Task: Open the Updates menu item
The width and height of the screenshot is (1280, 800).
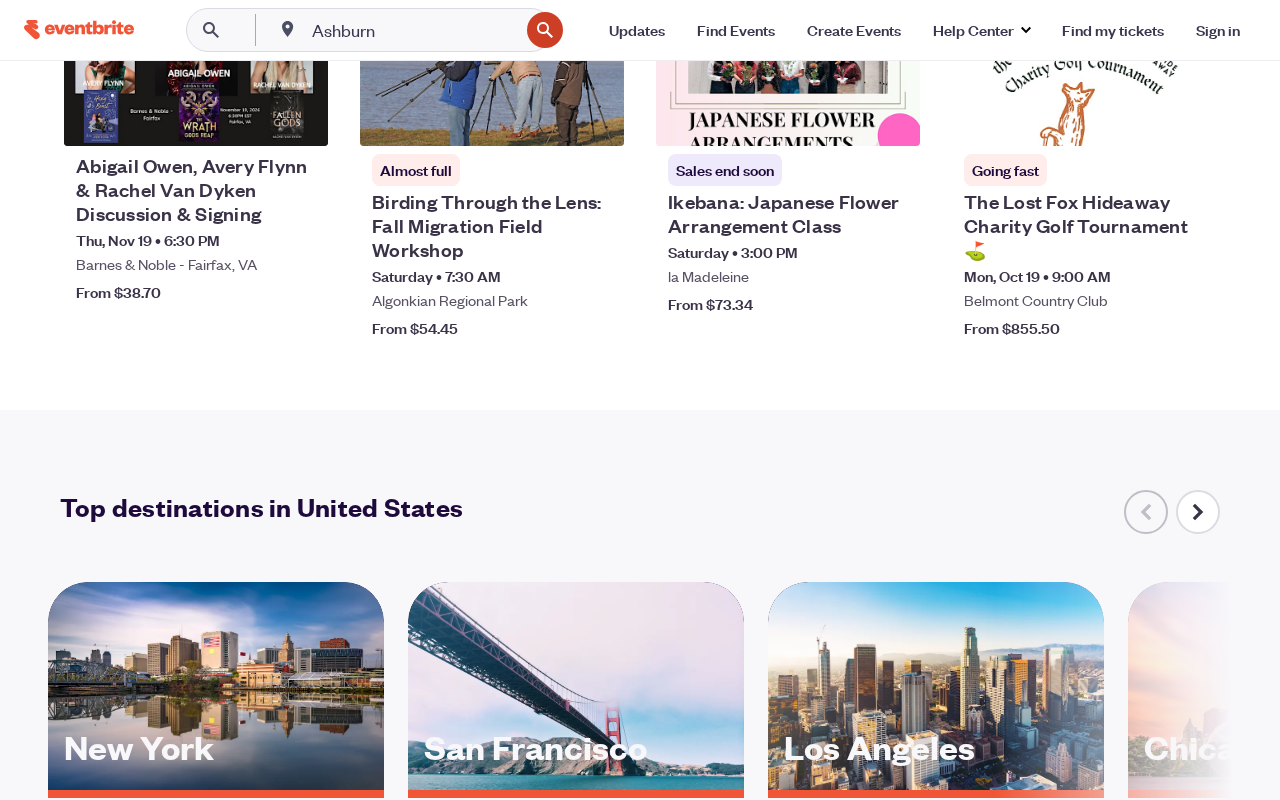Action: point(637,31)
